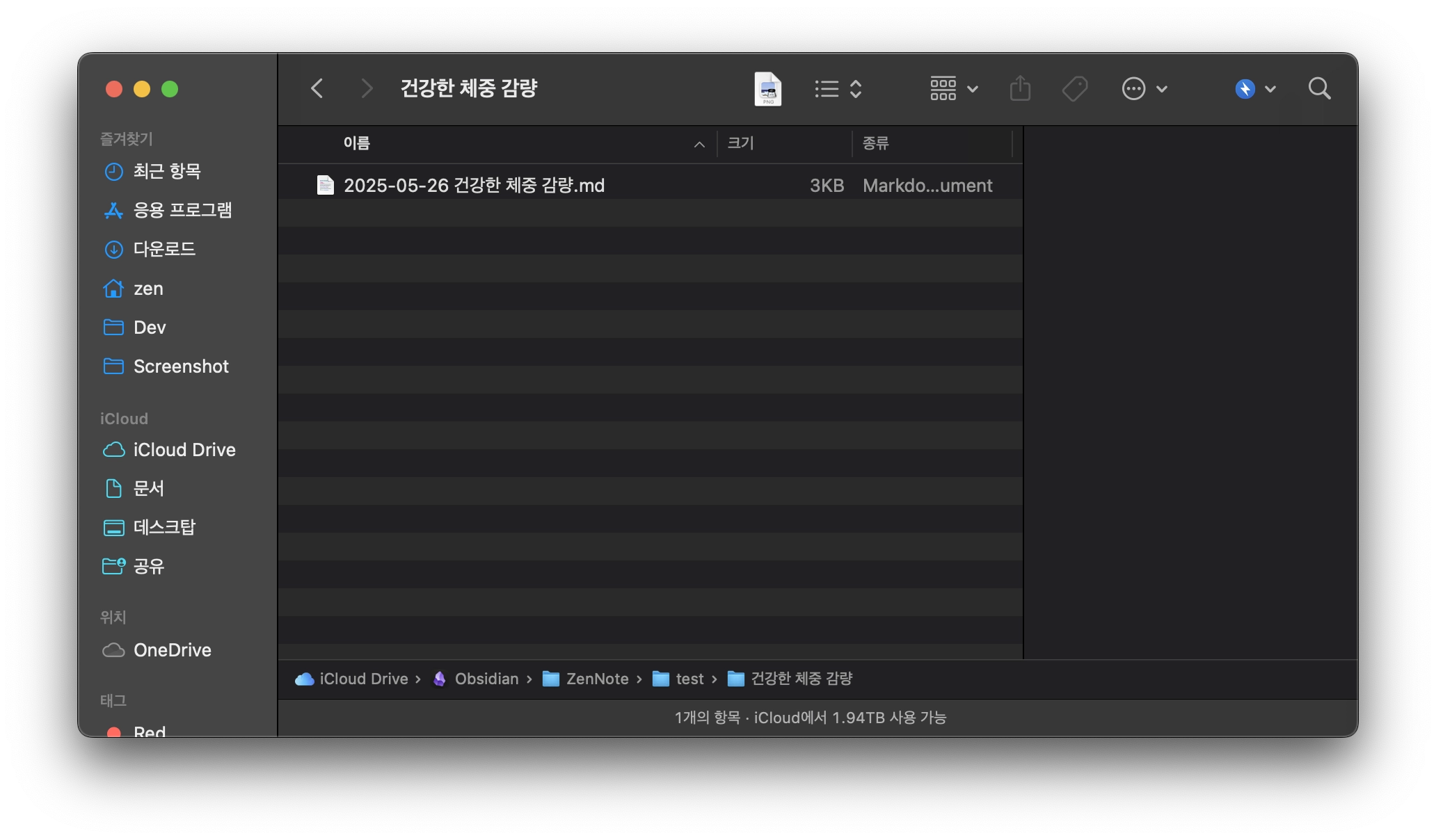The image size is (1436, 840).
Task: Toggle sort order with the caret arrow
Action: click(699, 145)
